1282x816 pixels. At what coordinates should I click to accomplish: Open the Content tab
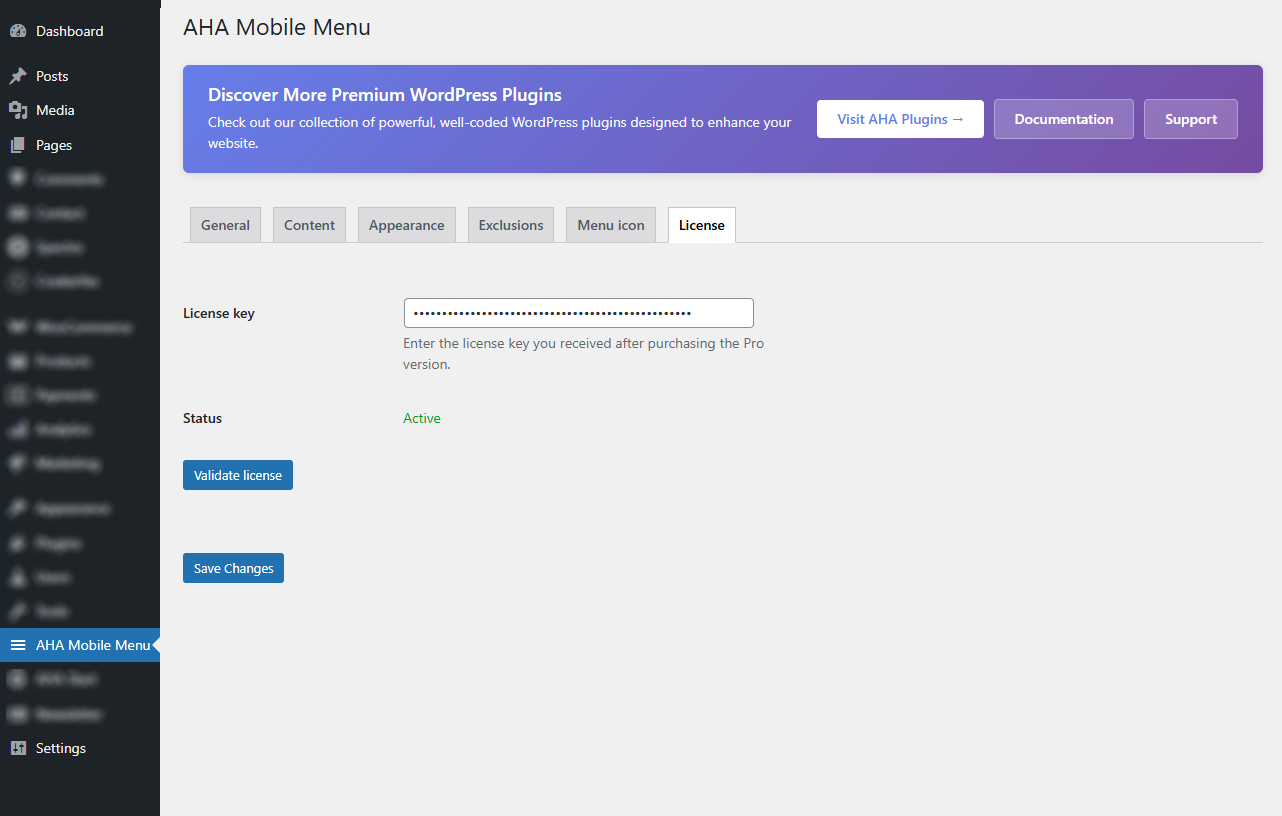click(309, 225)
